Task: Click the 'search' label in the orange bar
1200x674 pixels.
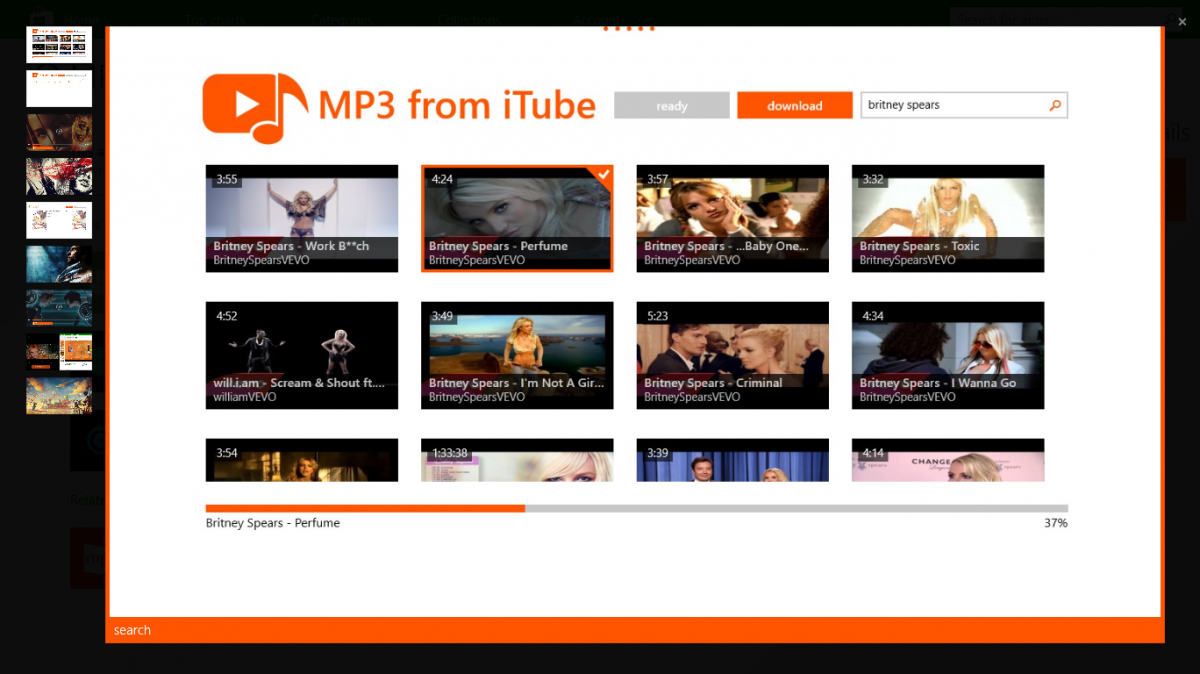Action: coord(132,630)
